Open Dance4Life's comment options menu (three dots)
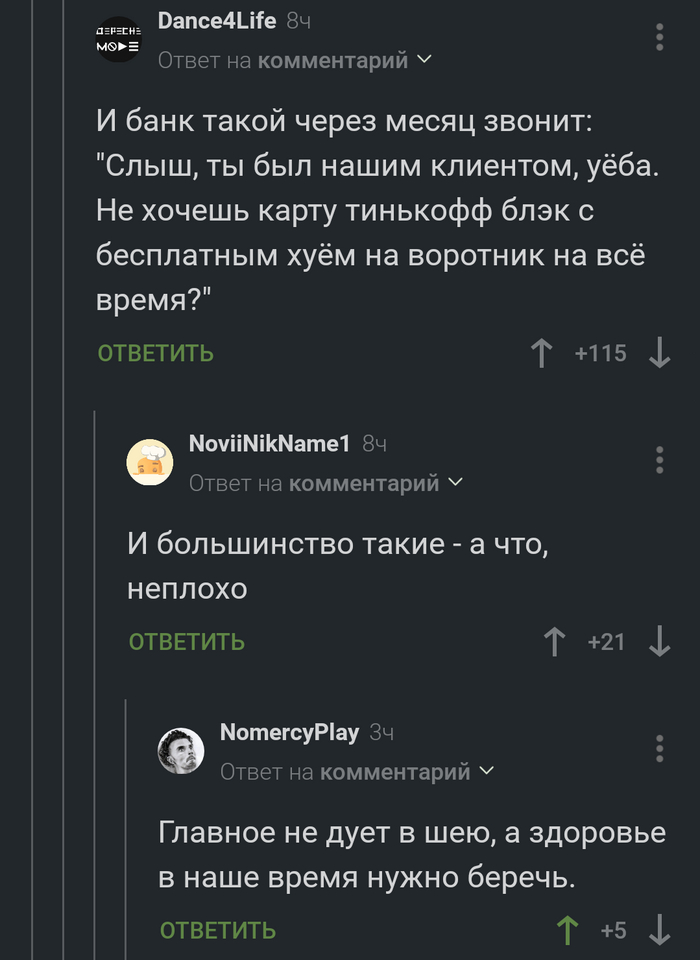700x960 pixels. coord(658,36)
